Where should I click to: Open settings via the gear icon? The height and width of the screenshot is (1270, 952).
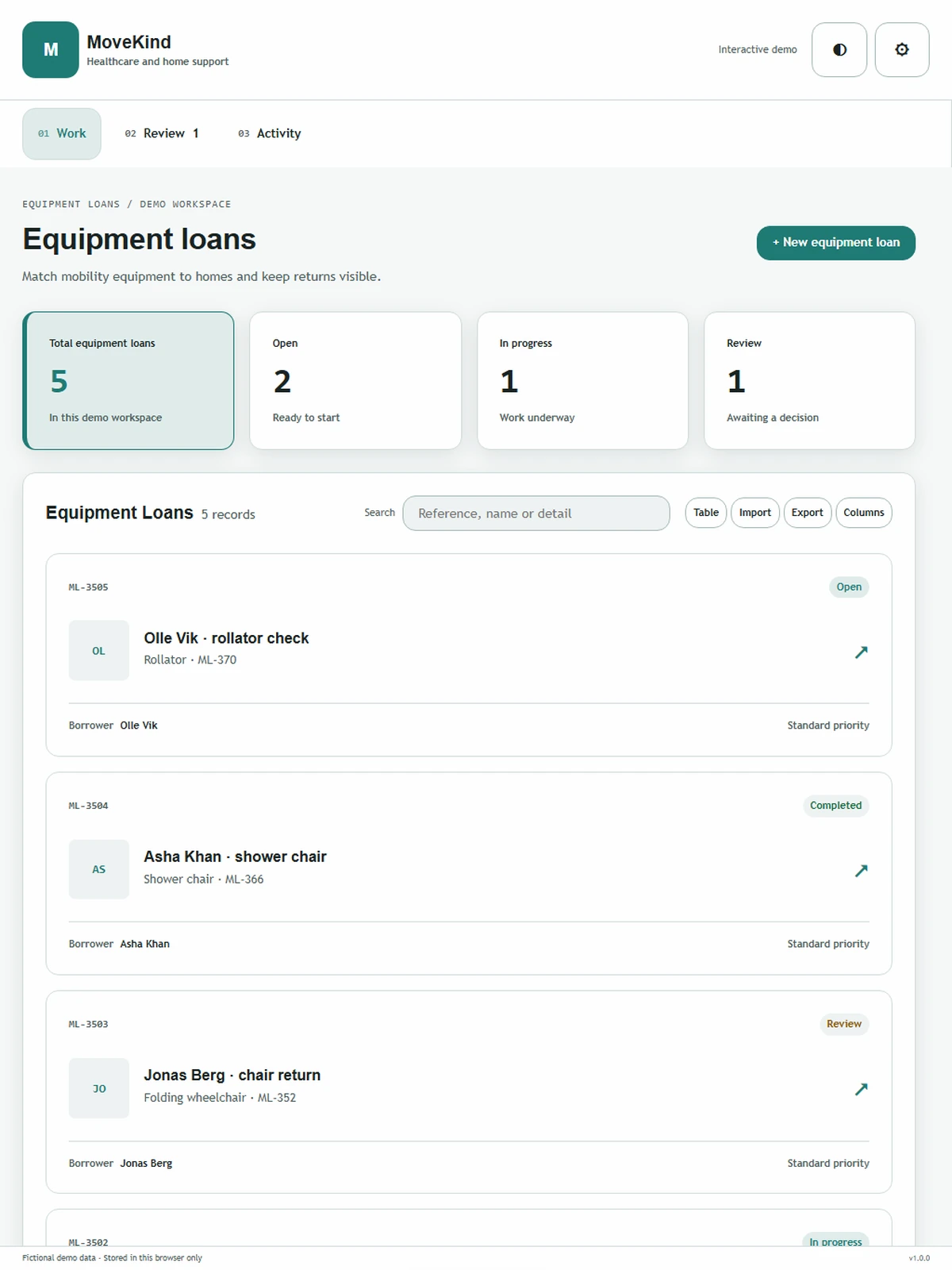pos(902,49)
